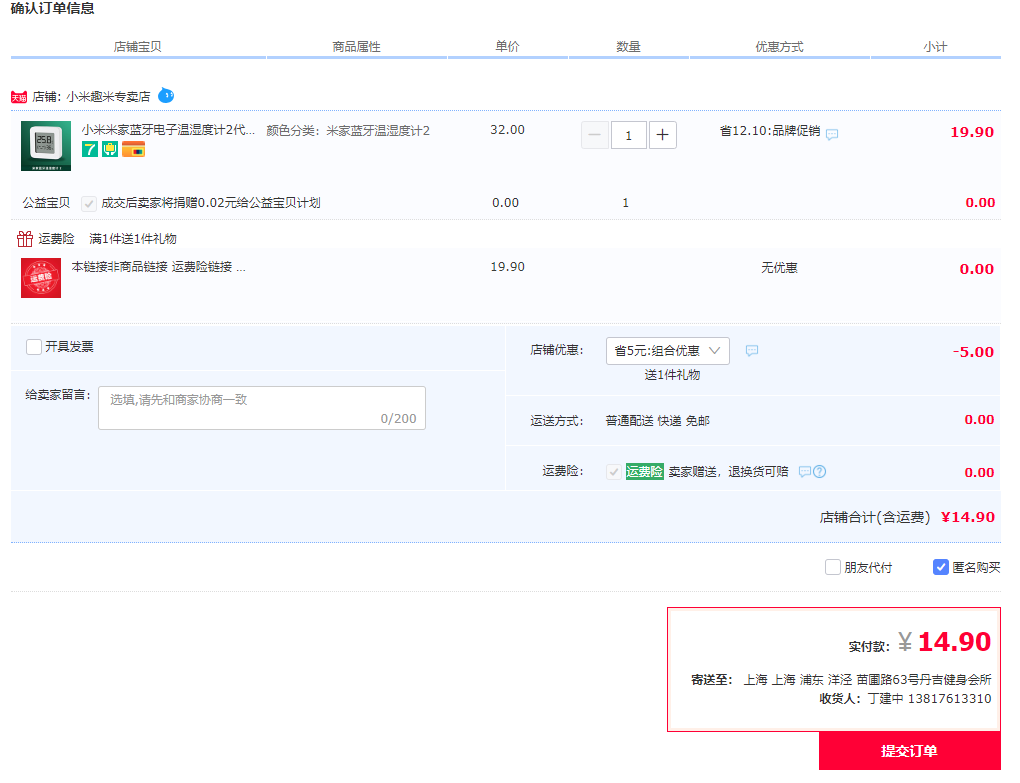Click the -5.00 store discount value

click(x=973, y=352)
